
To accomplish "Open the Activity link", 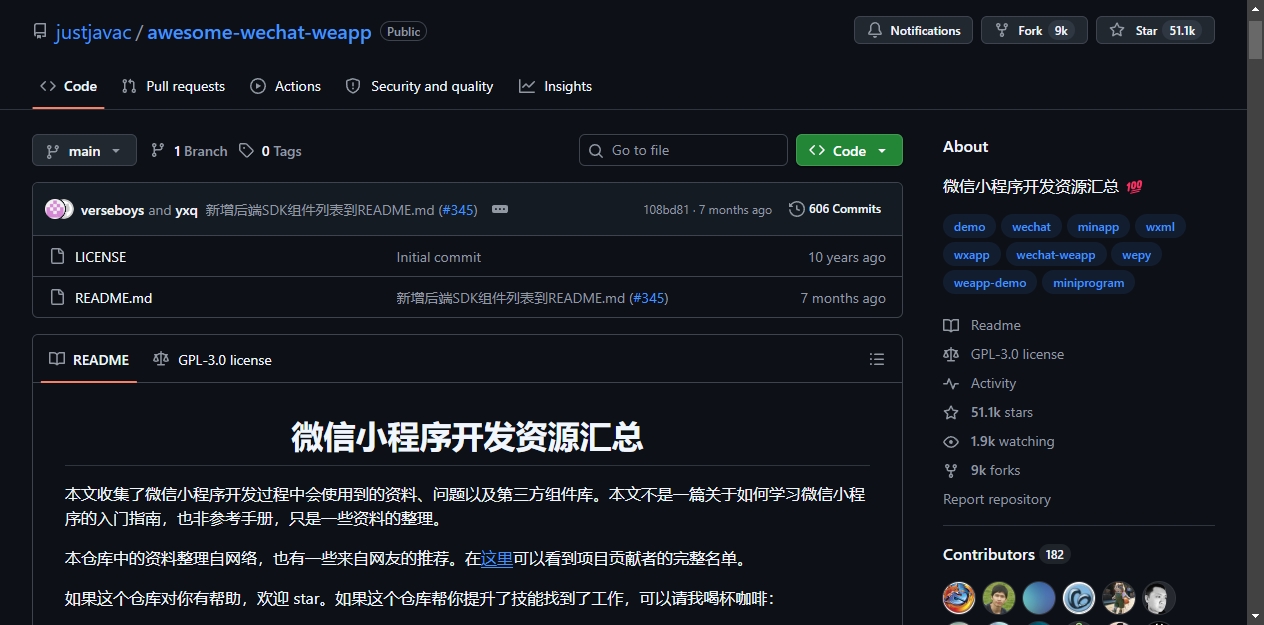I will pos(980,383).
